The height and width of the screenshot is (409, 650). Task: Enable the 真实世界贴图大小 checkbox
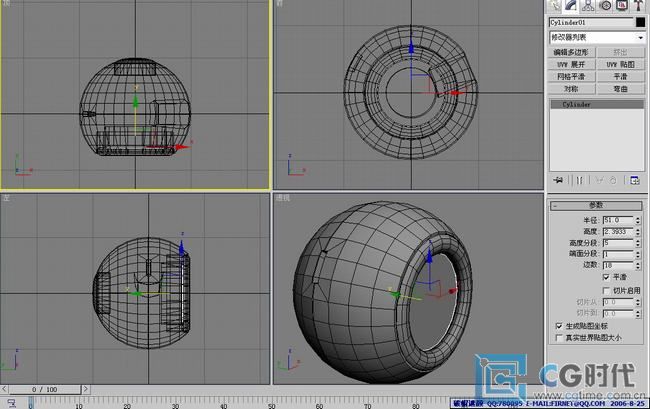559,338
